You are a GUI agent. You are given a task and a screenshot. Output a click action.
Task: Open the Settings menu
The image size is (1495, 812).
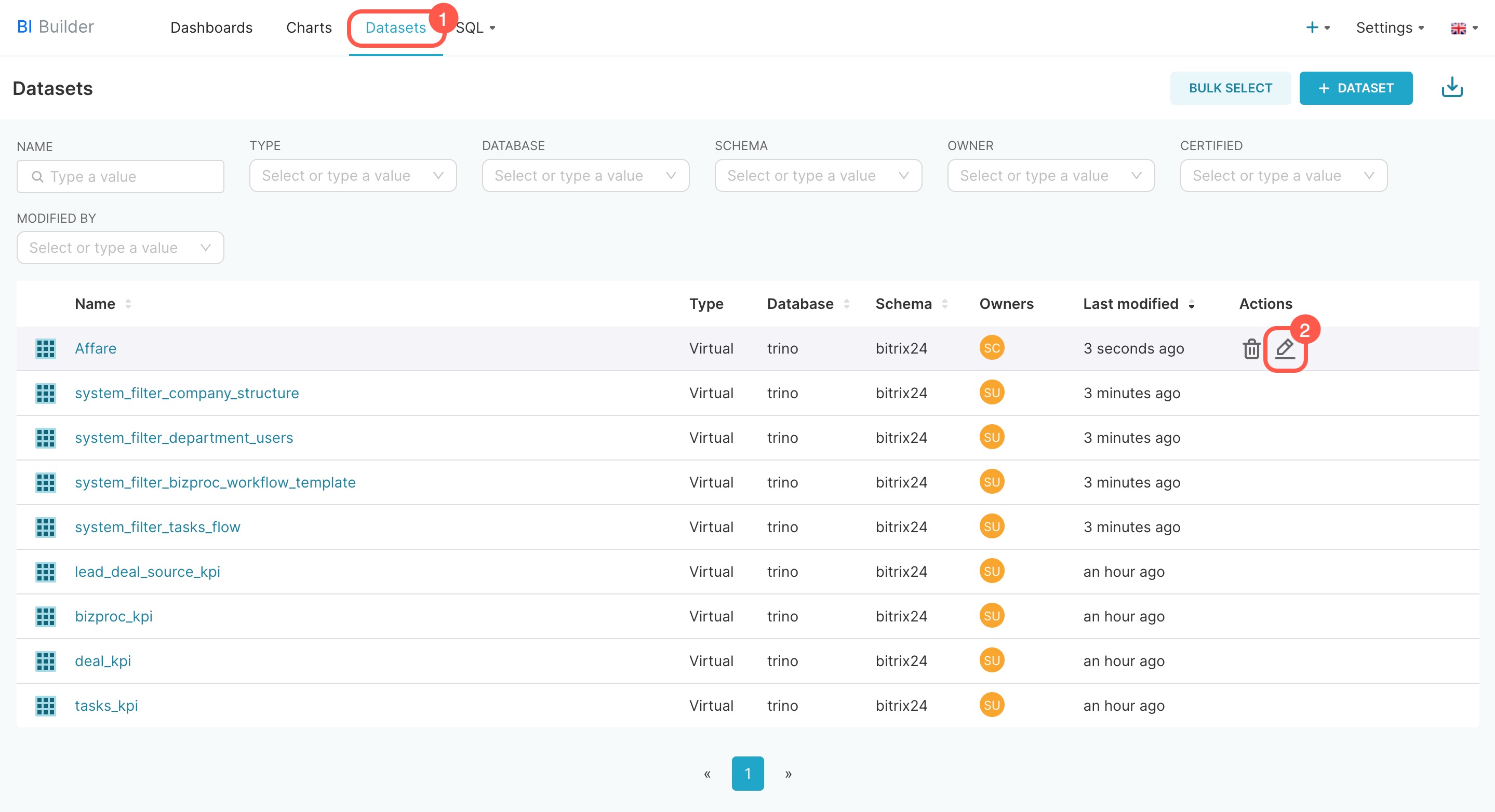pyautogui.click(x=1390, y=28)
